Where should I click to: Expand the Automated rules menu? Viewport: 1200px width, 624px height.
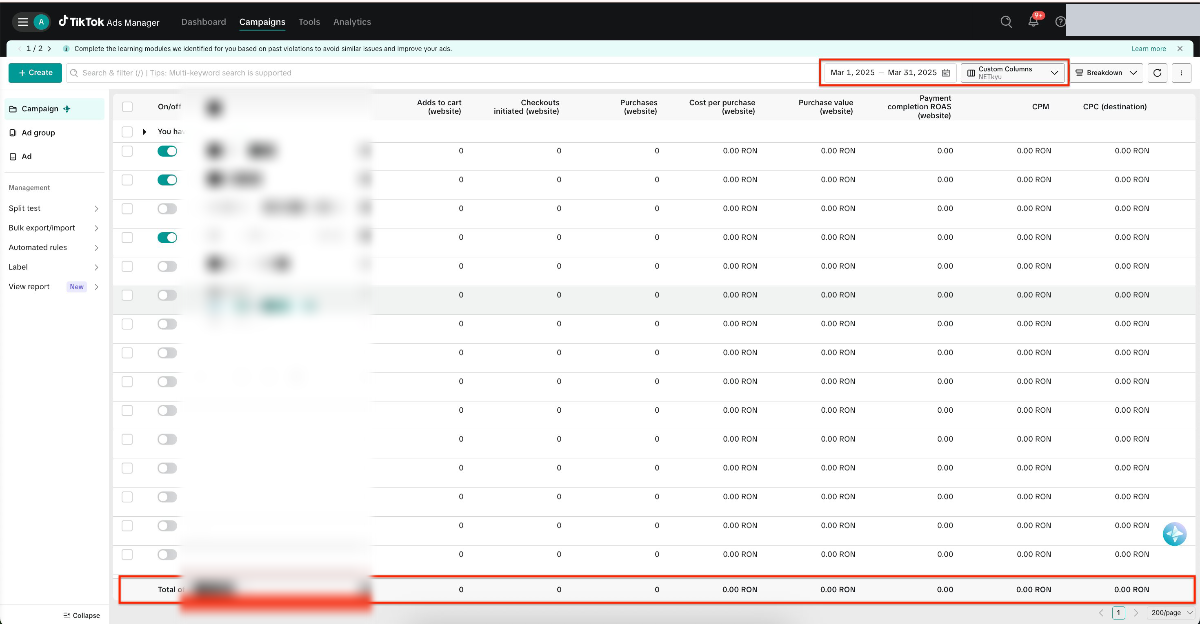pyautogui.click(x=54, y=247)
